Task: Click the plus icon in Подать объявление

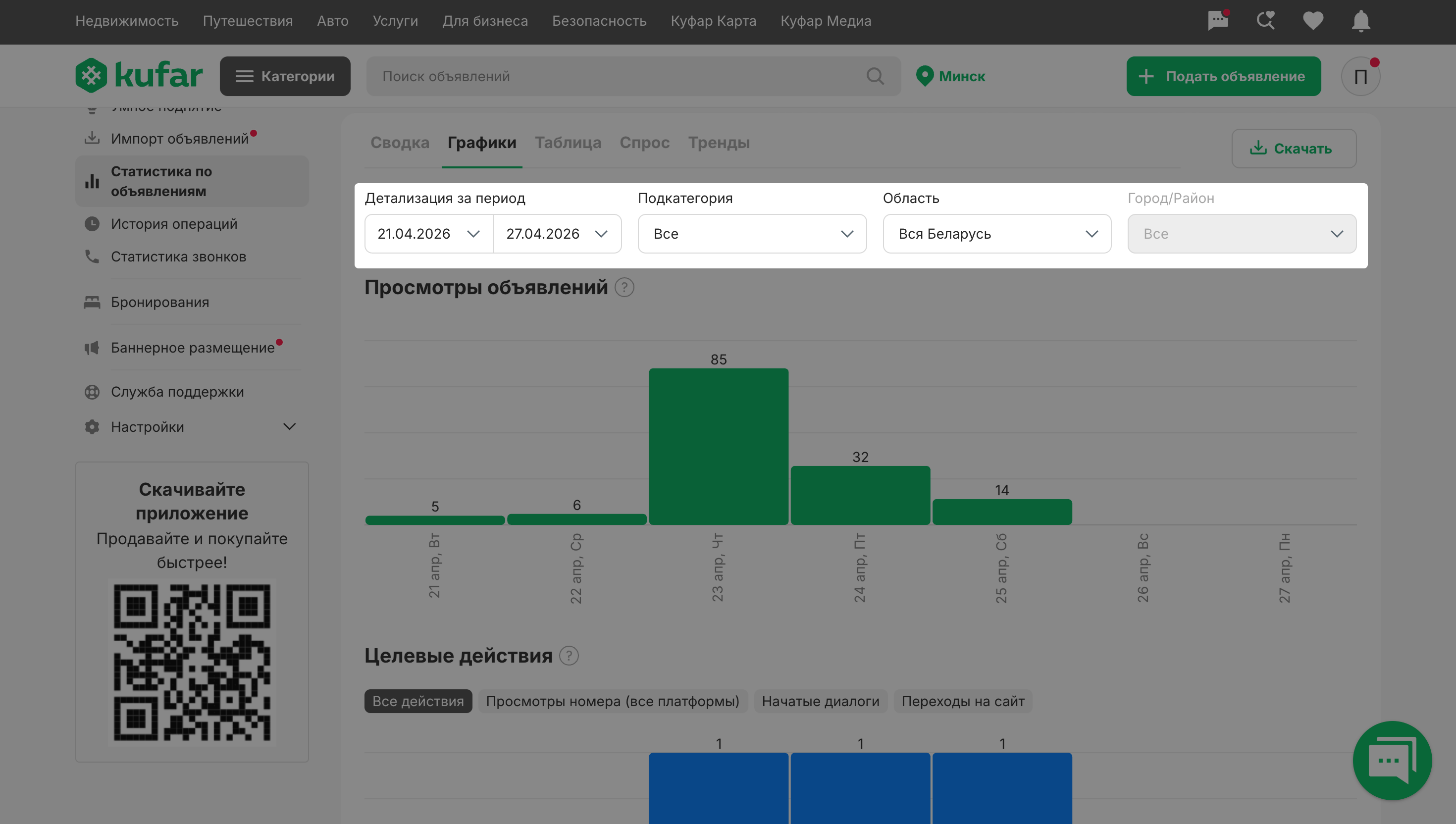Action: (x=1145, y=76)
